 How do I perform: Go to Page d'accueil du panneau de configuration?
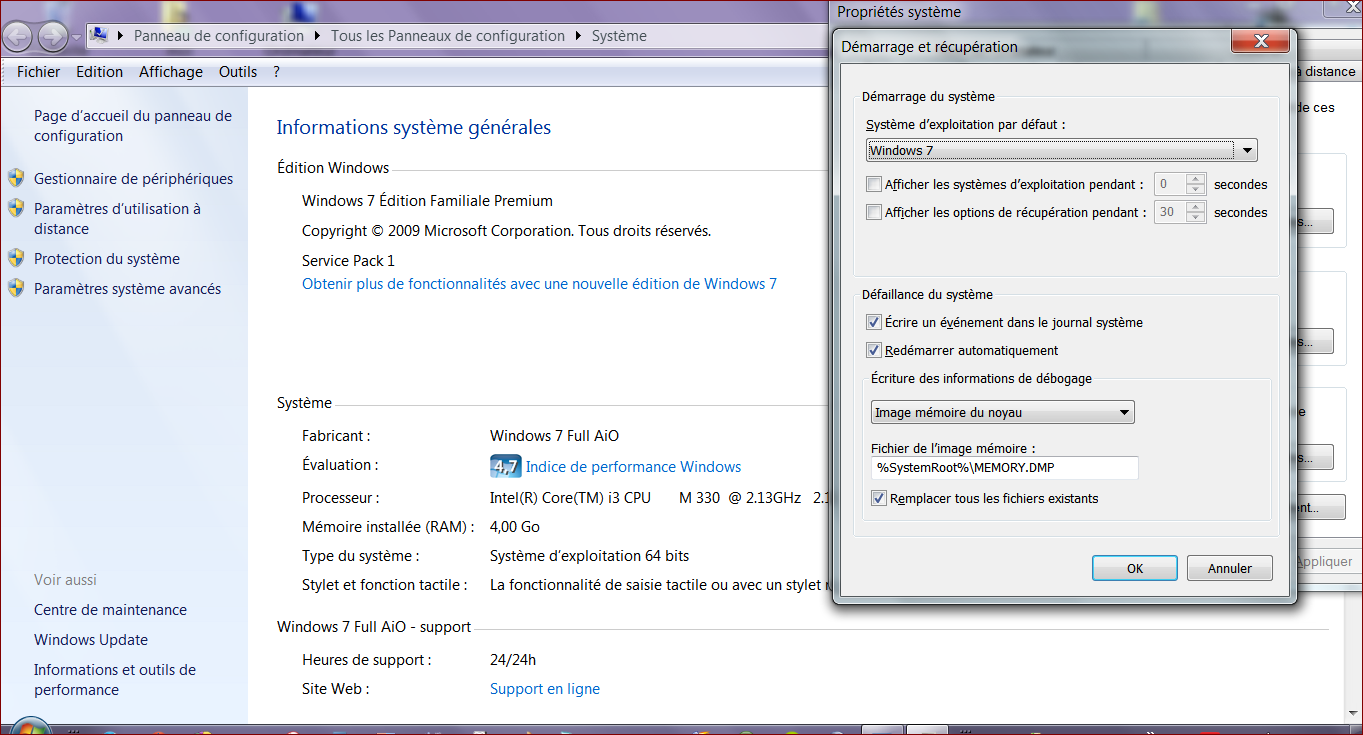[133, 126]
